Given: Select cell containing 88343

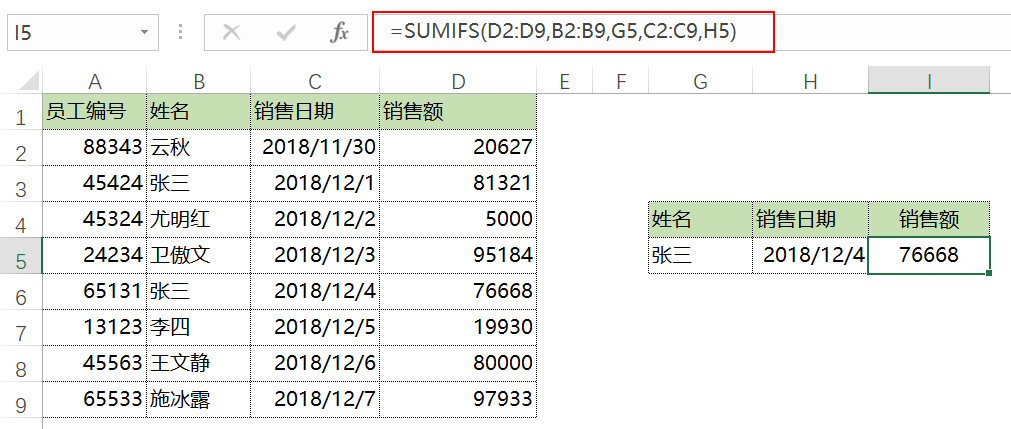Looking at the screenshot, I should 95,148.
